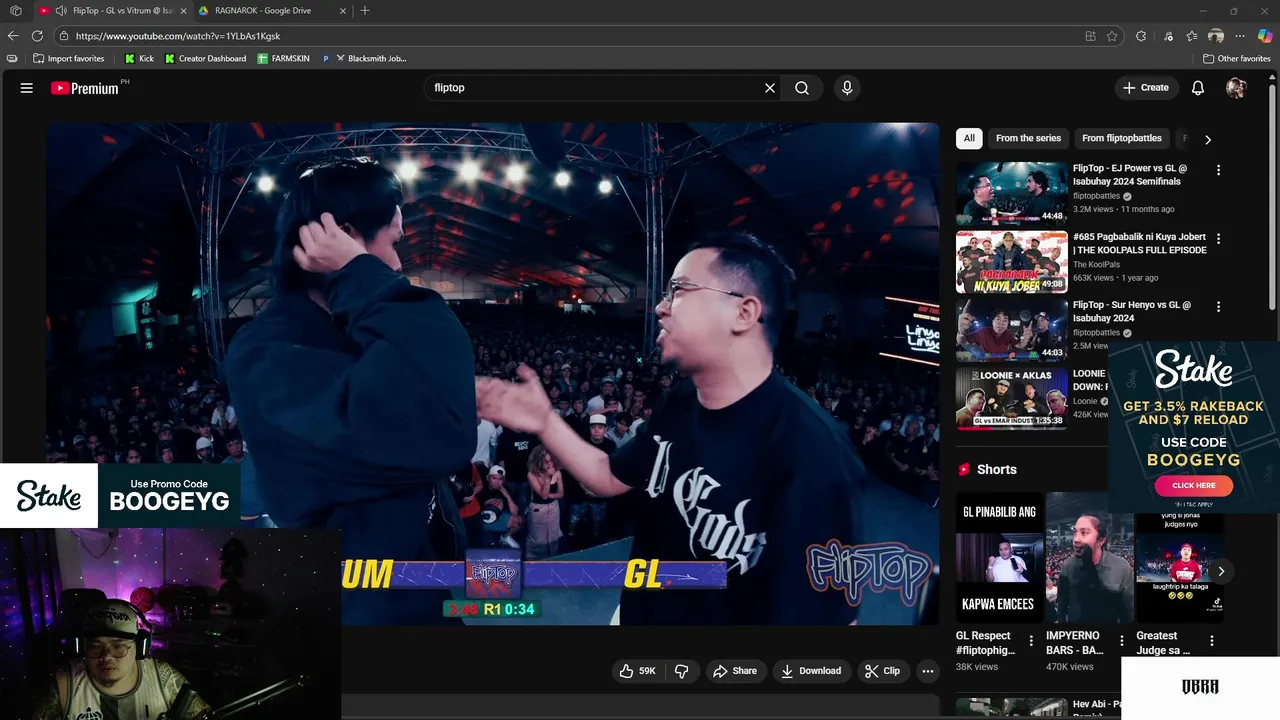1280x720 pixels.
Task: Open the browser profile avatar in toolbar
Action: tap(1216, 36)
